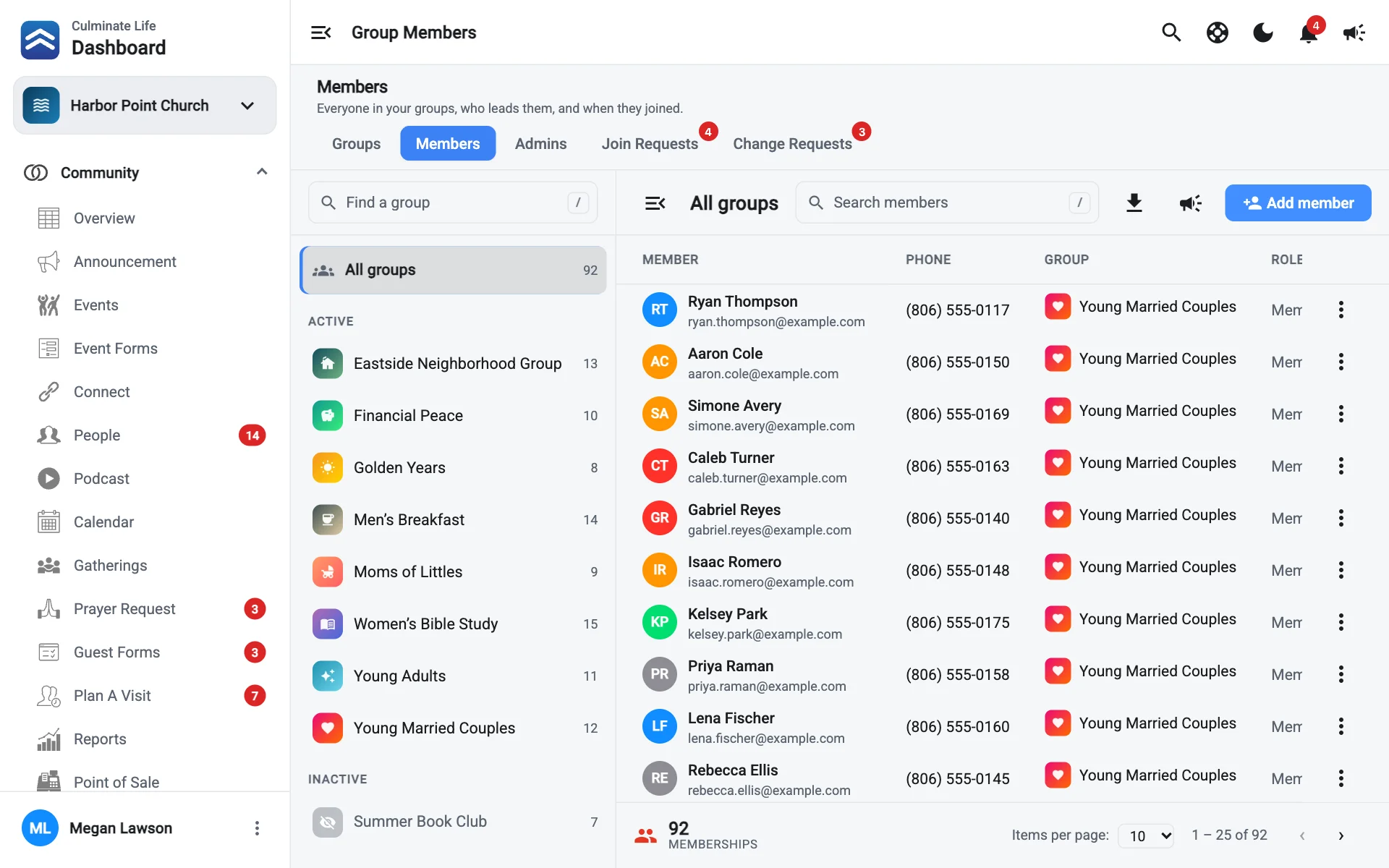Collapse sidebar using header menu icon
The height and width of the screenshot is (868, 1389).
(320, 33)
